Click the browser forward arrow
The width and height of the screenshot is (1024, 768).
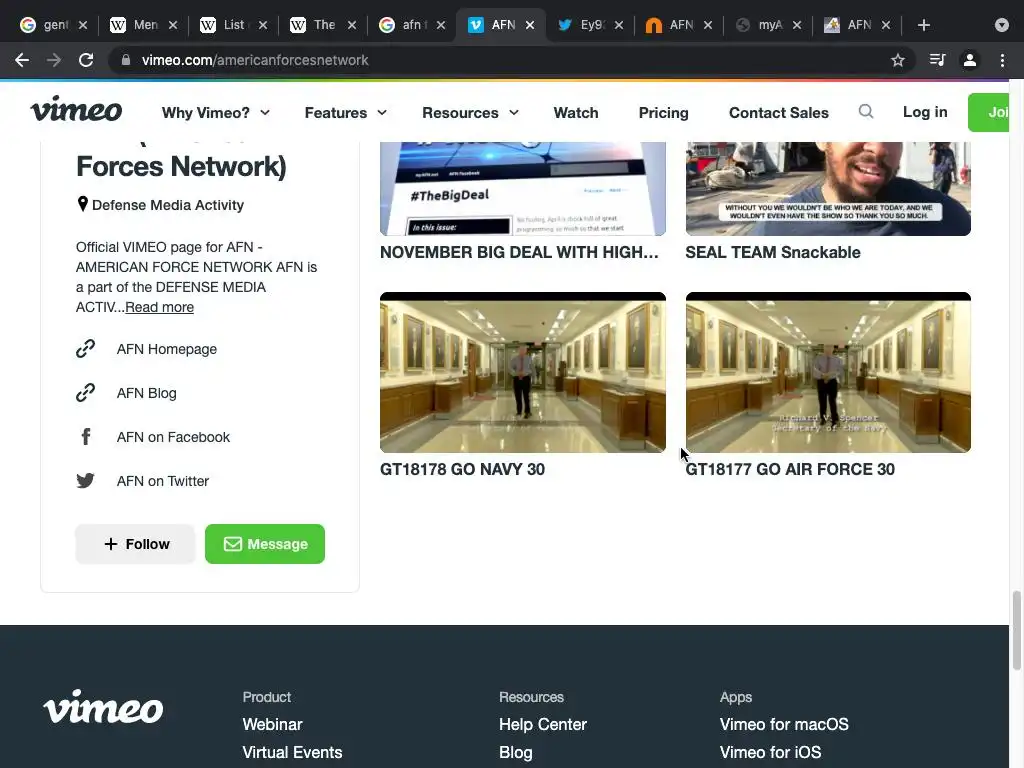click(x=54, y=60)
